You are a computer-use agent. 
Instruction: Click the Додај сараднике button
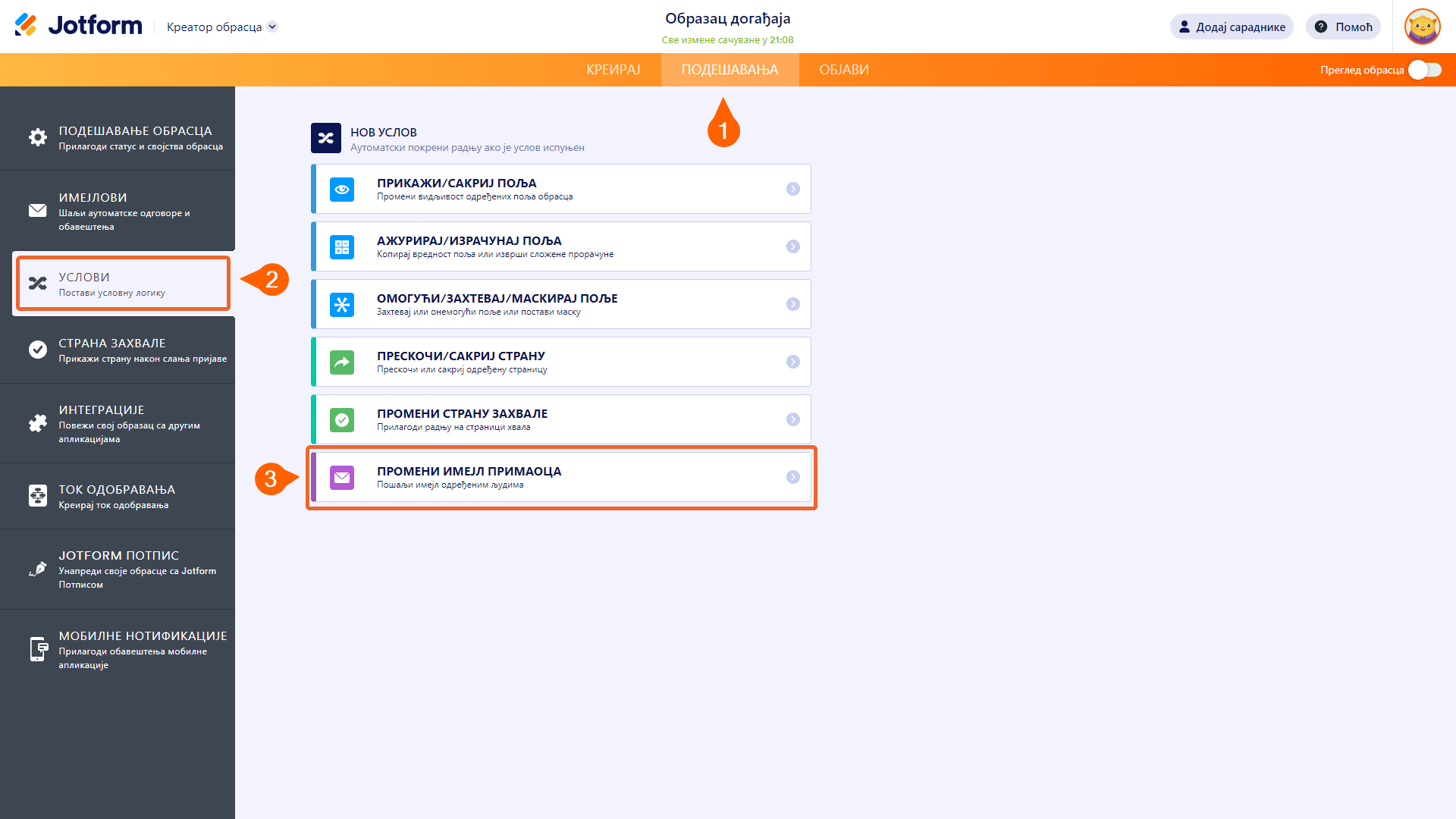[1231, 27]
